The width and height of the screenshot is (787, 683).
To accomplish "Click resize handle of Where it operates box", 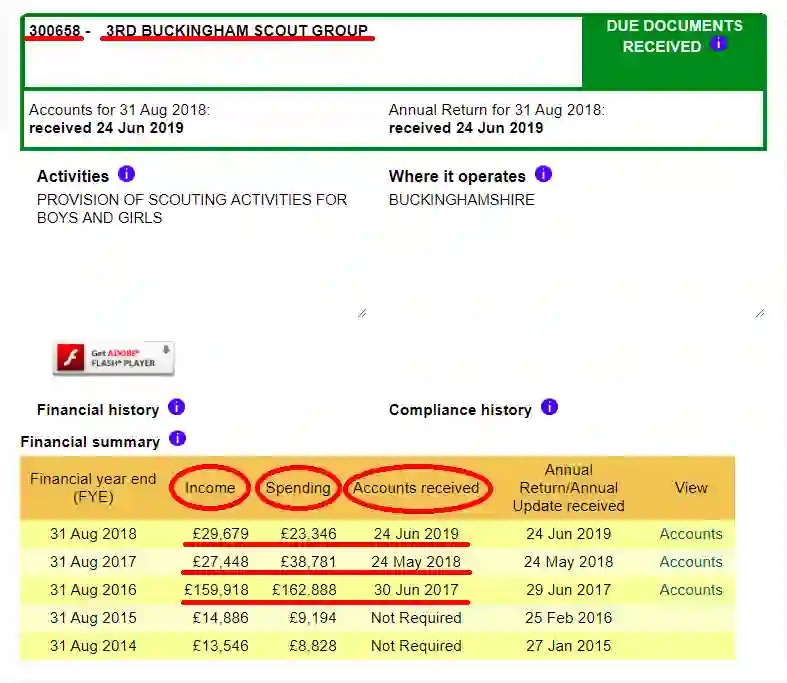I will tap(759, 312).
